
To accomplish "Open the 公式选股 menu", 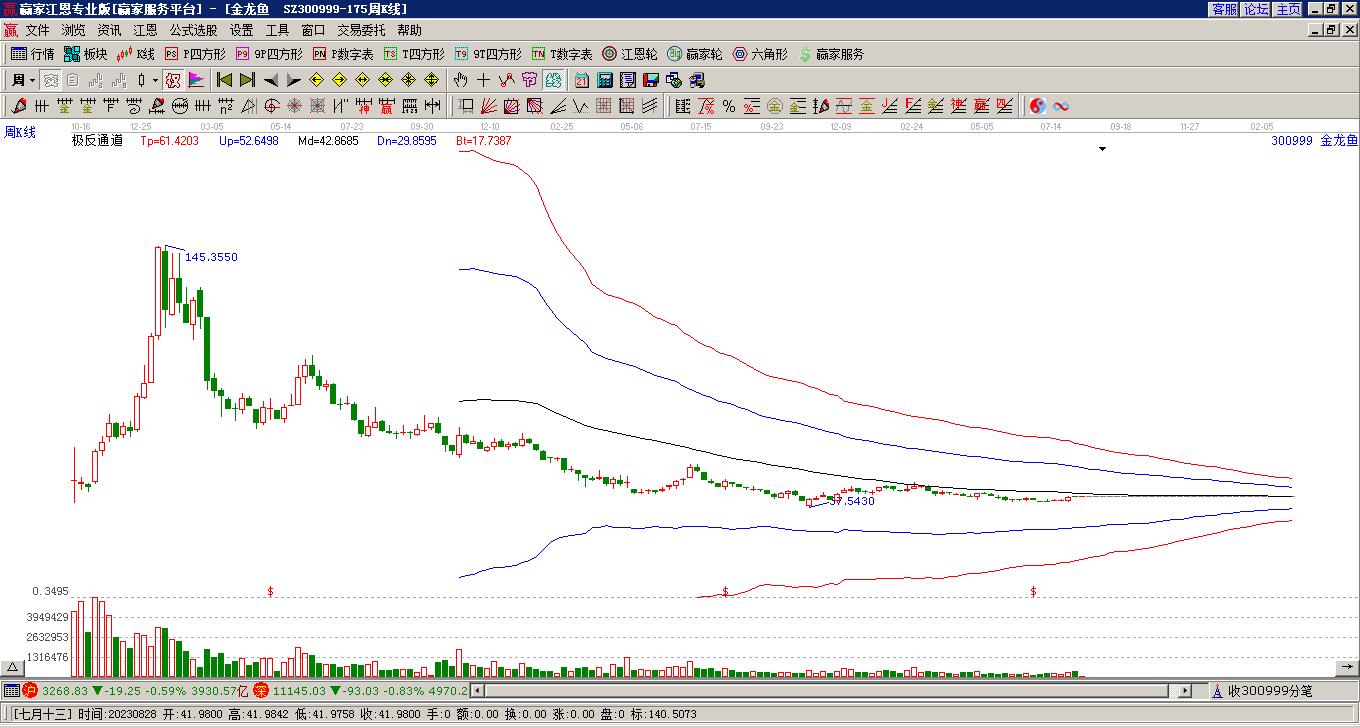I will click(x=193, y=31).
